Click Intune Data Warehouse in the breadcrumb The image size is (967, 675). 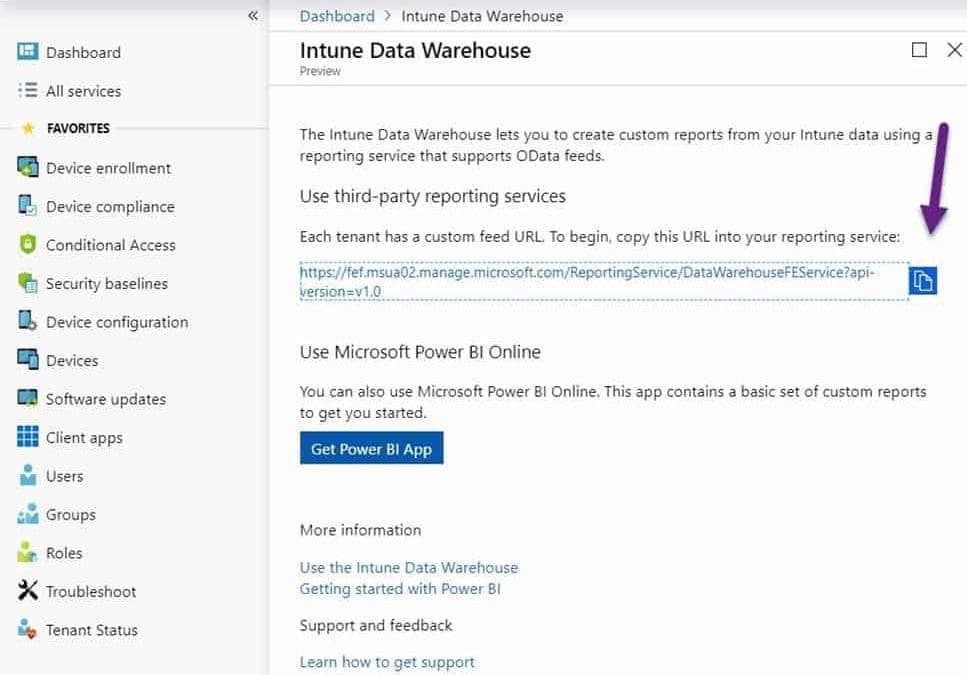coord(482,16)
